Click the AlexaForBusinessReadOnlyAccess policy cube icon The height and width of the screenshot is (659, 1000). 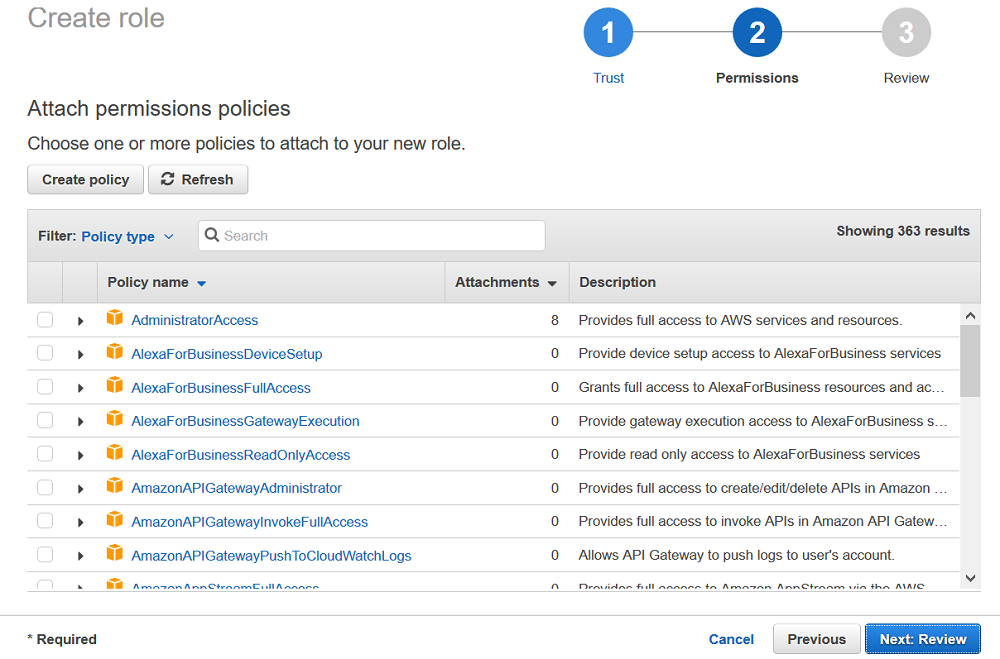[x=115, y=454]
